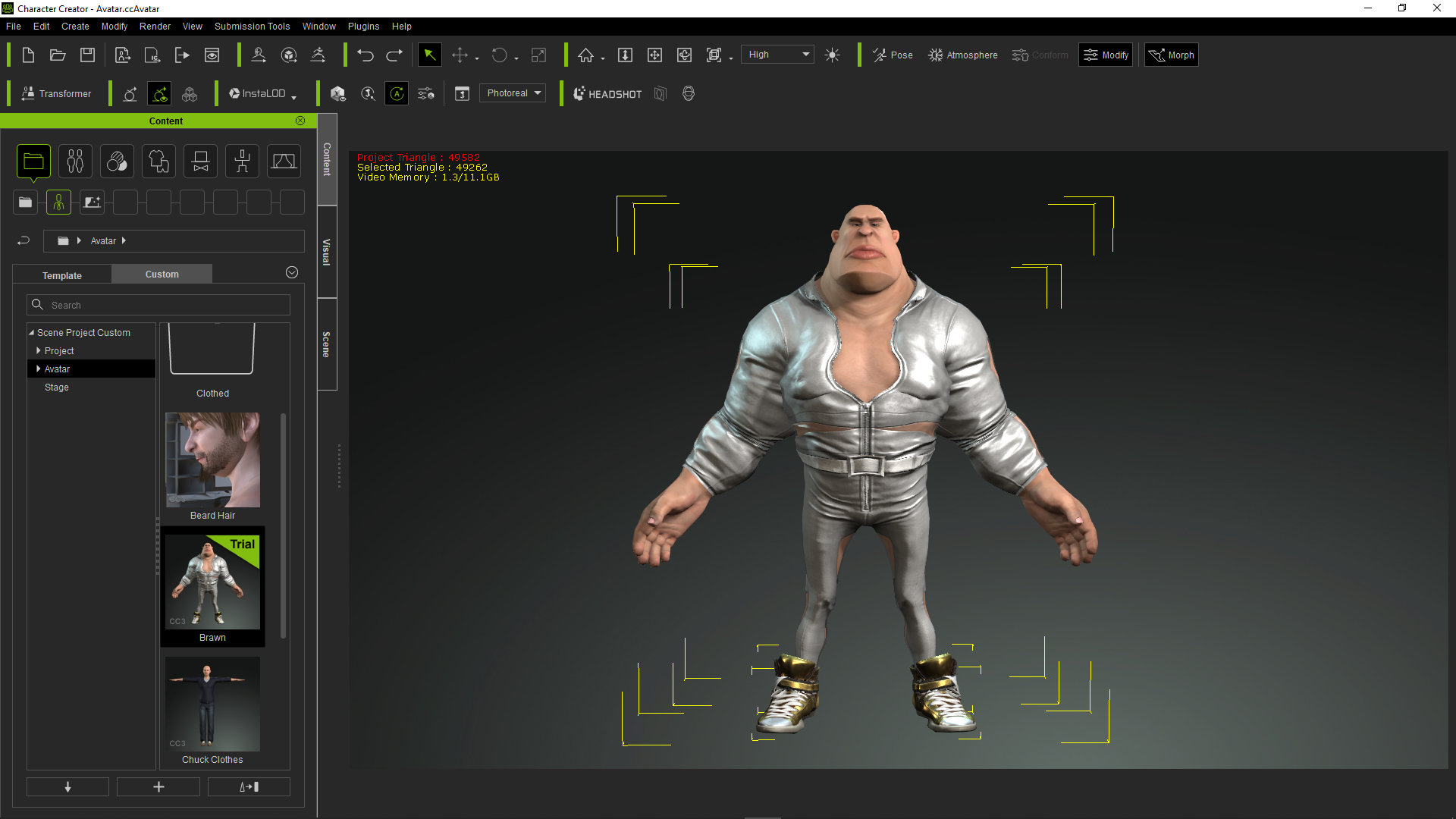Create a new project file
Viewport: 1456px width, 819px height.
(x=28, y=55)
